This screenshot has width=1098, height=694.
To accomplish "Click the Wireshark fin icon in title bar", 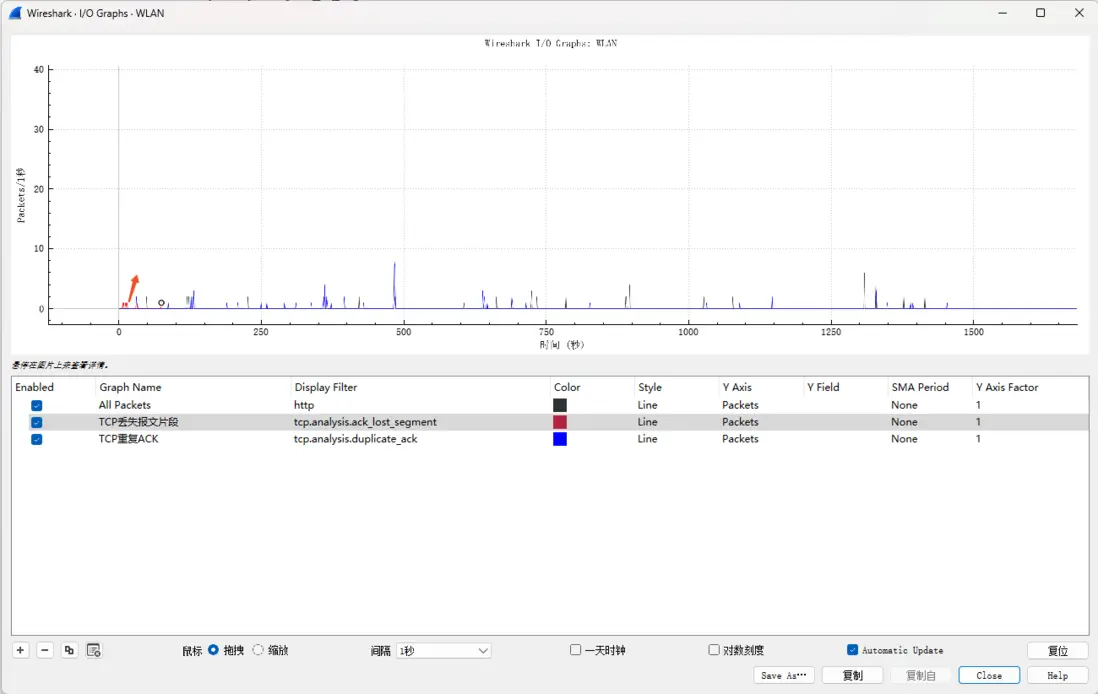I will coord(15,13).
